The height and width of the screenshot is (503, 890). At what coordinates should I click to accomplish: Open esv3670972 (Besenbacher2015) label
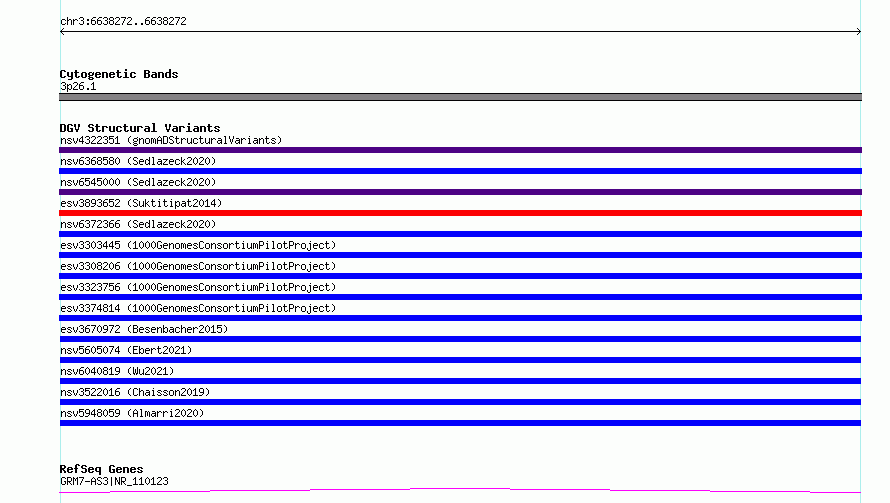144,329
